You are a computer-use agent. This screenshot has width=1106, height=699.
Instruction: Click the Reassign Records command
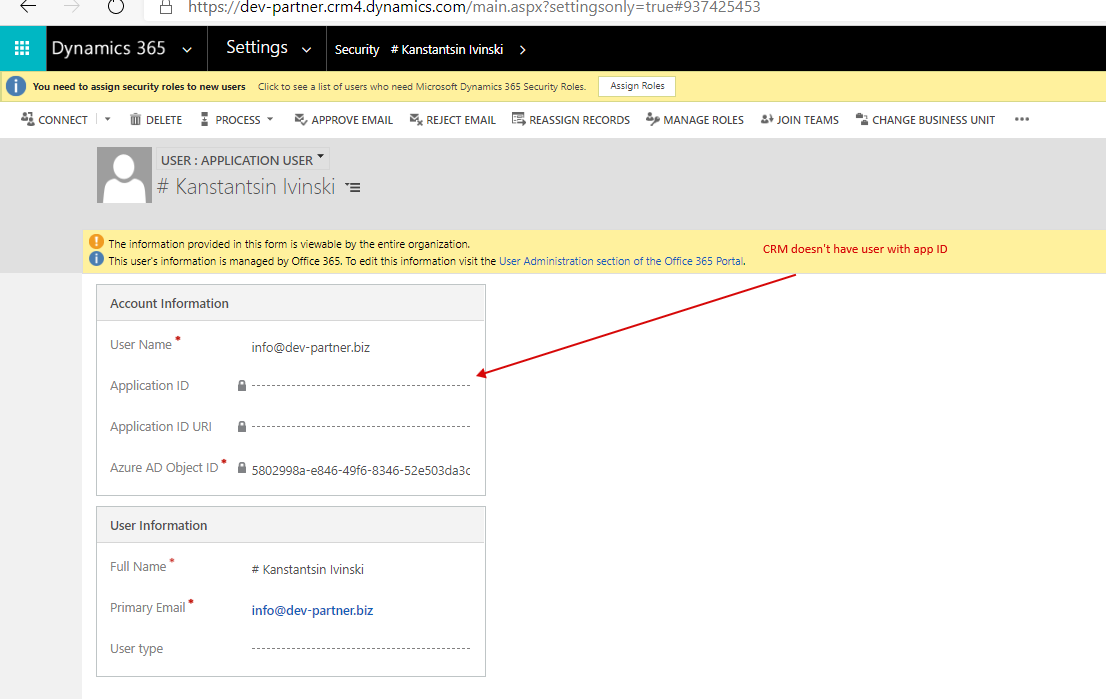571,119
